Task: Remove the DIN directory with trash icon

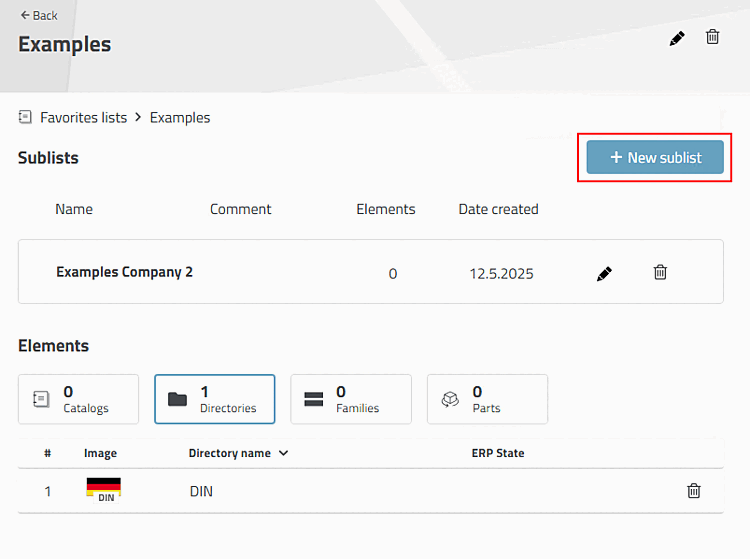Action: [x=693, y=491]
